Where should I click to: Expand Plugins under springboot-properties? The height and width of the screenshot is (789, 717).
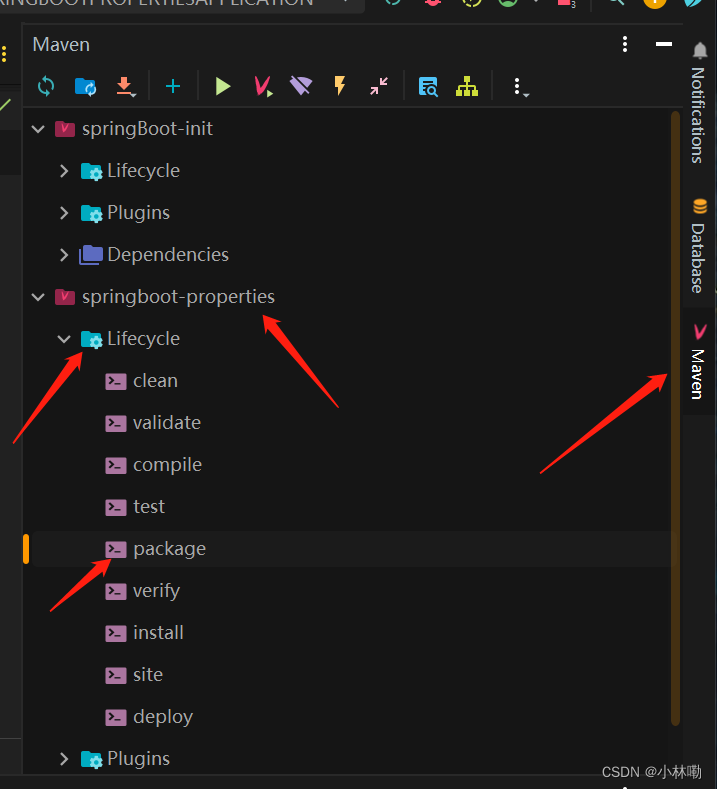click(x=64, y=759)
